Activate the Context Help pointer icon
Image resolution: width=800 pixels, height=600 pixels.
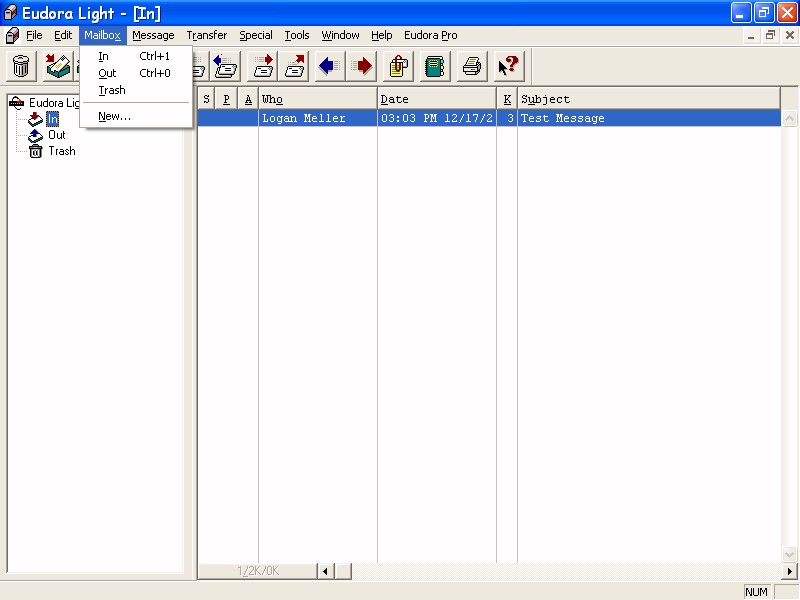click(509, 66)
